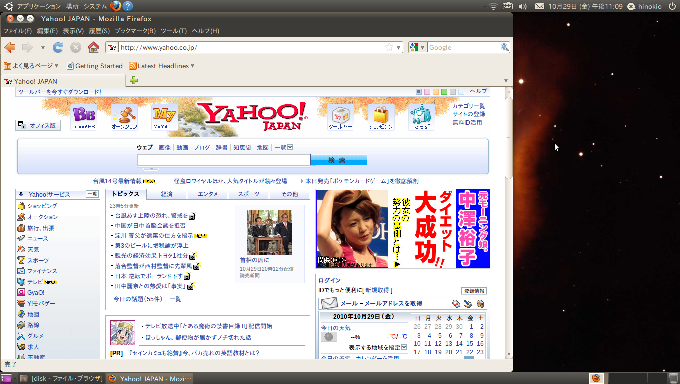The image size is (680, 384).
Task: Open the Yahoo BB icon in header
Action: coord(84,117)
